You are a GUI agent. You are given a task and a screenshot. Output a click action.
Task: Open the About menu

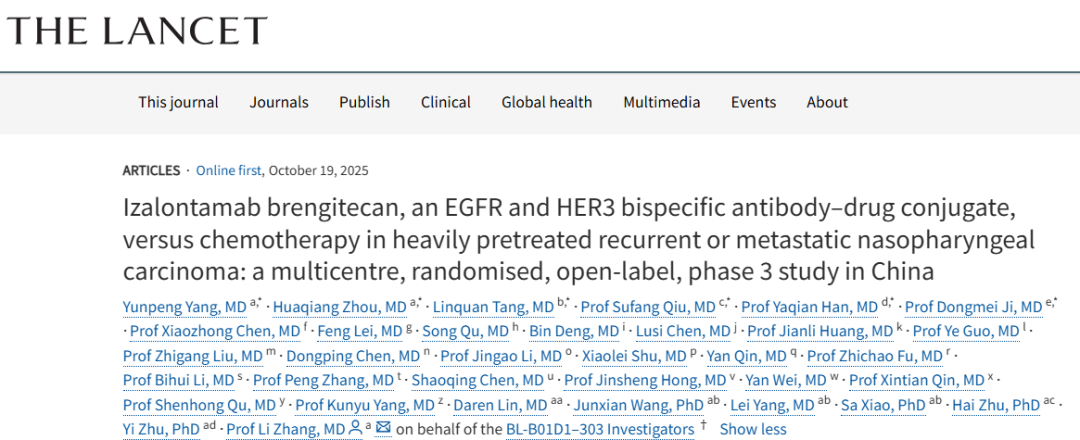pyautogui.click(x=827, y=102)
